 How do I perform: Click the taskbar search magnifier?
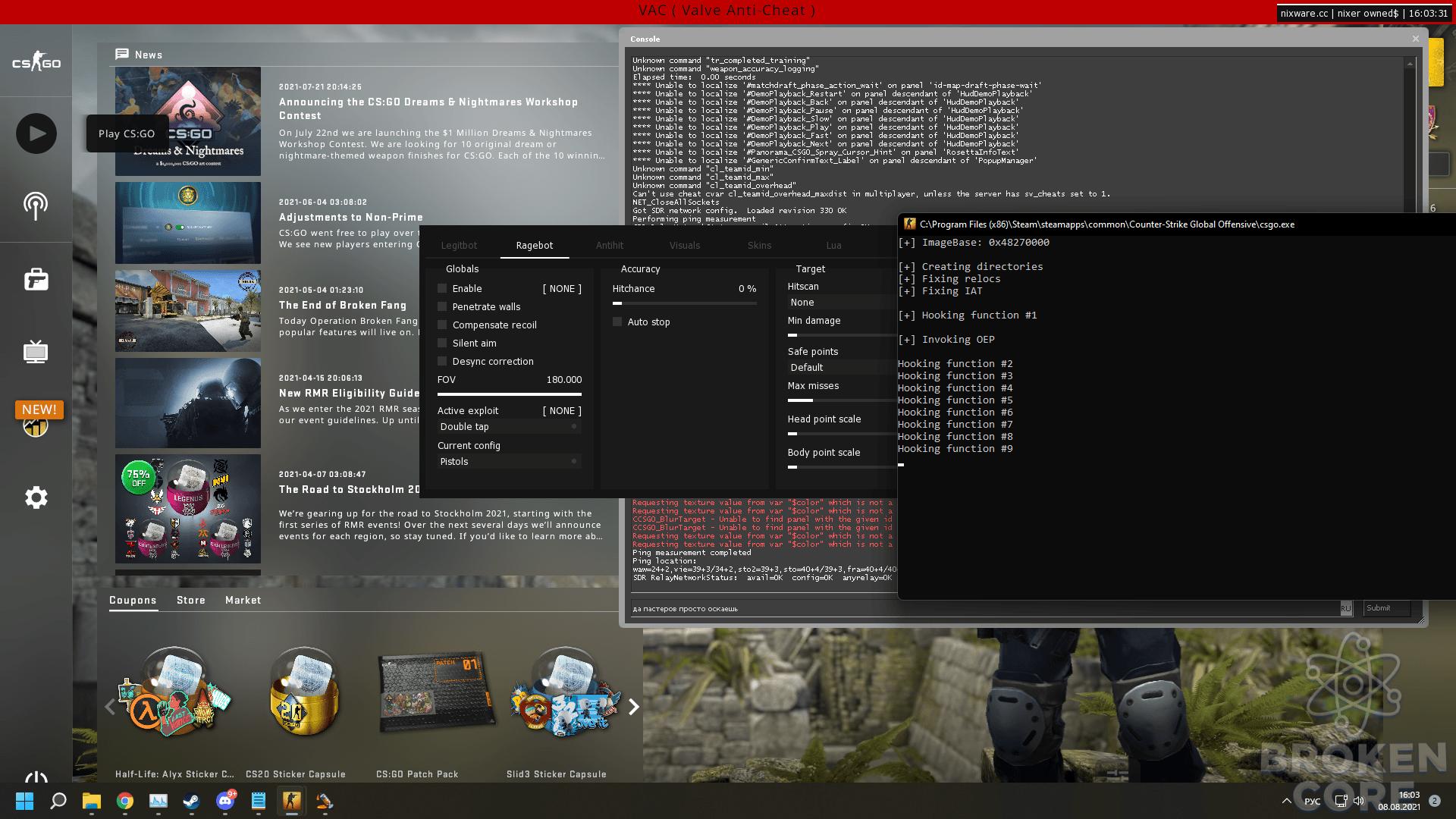58,801
